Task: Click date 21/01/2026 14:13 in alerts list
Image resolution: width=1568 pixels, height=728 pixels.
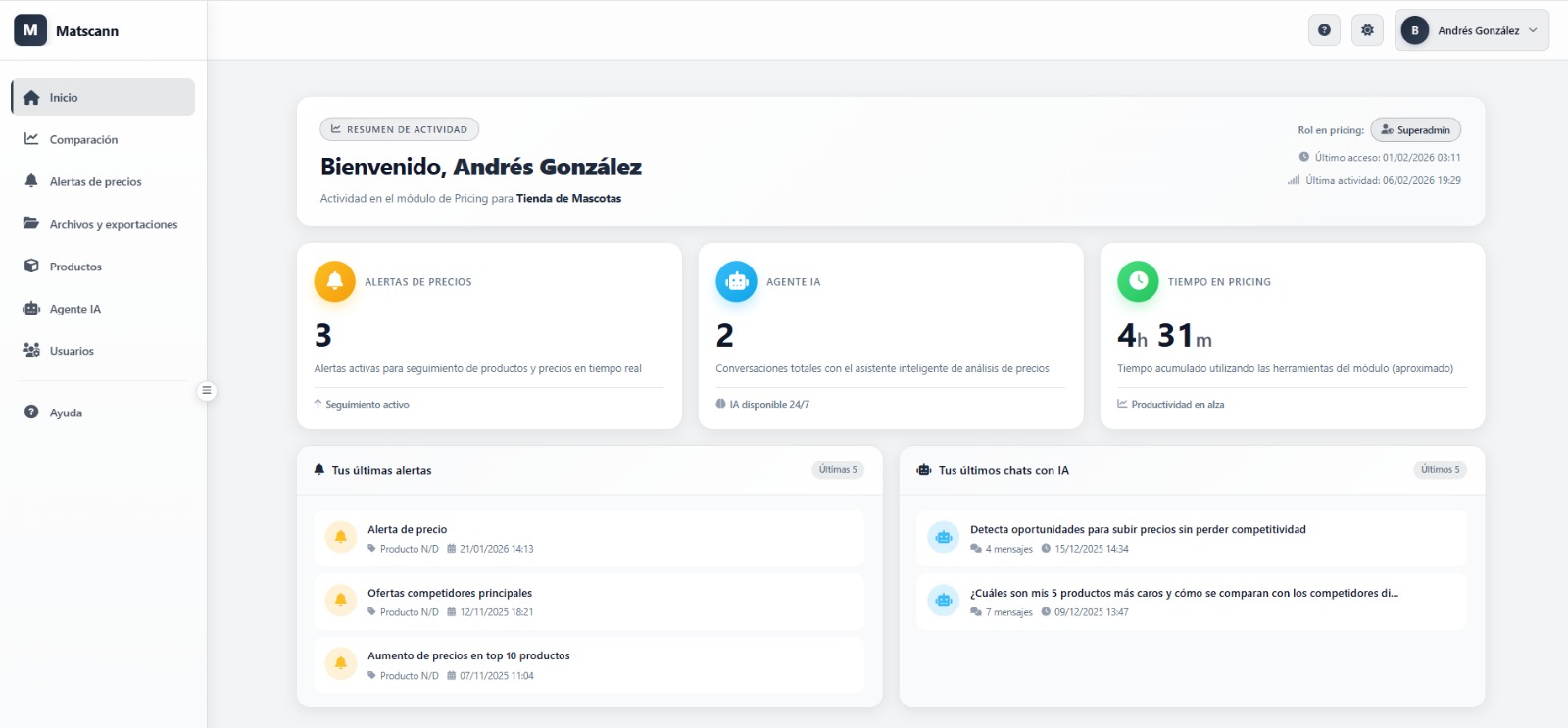Action: 496,549
